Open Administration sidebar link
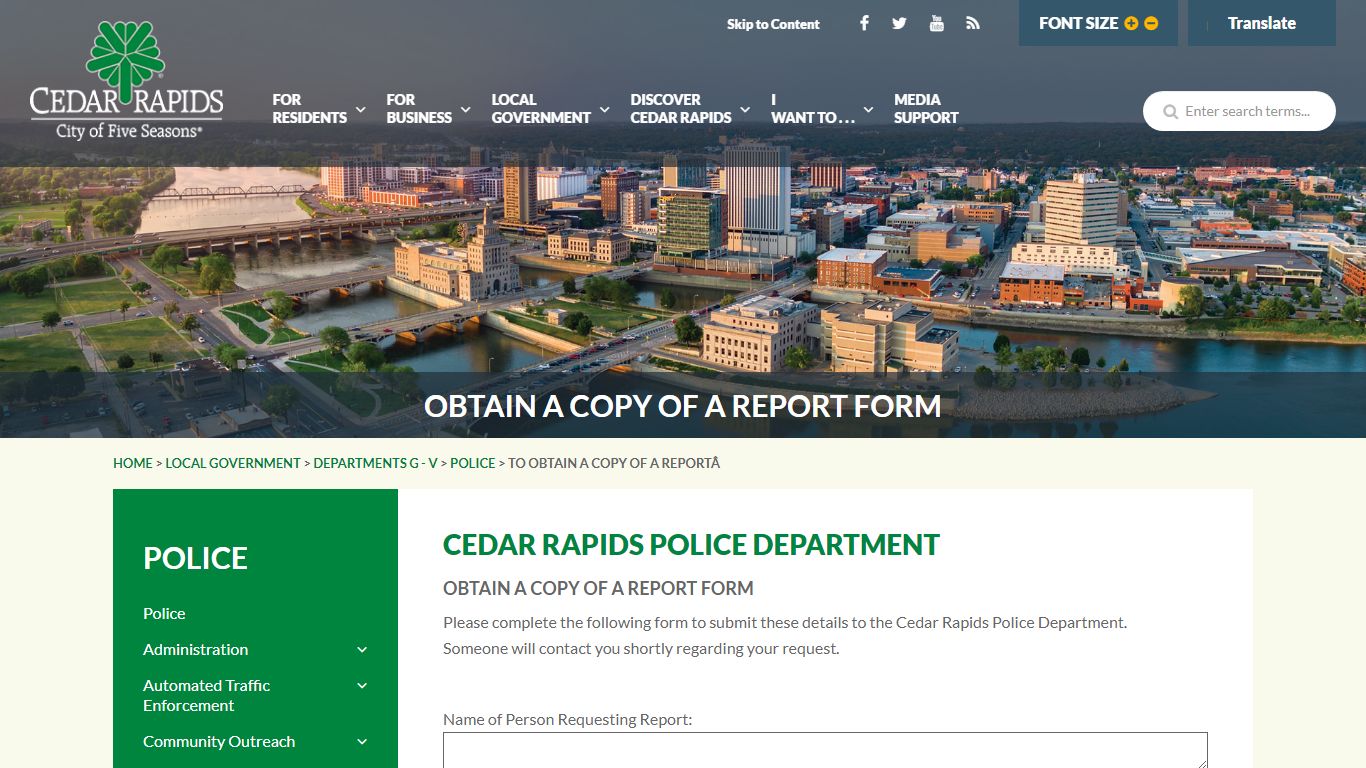Screen dimensions: 1366x768 click(x=195, y=650)
